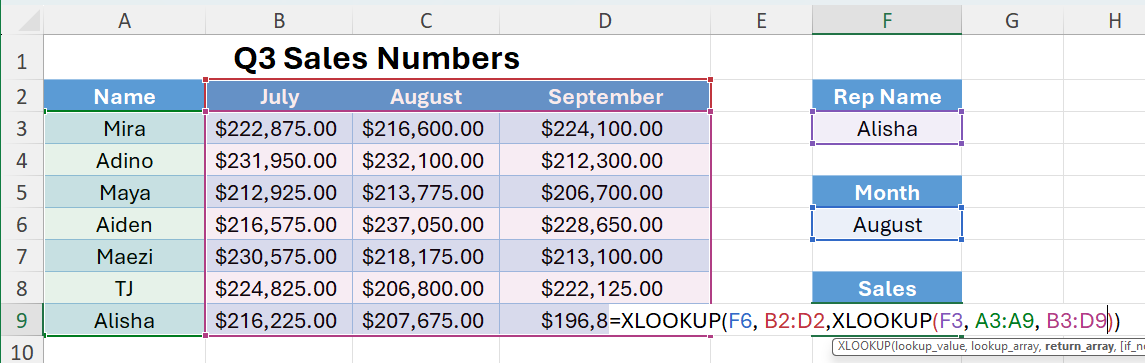Select row 10 header
The height and width of the screenshot is (363, 1145).
[x=21, y=351]
